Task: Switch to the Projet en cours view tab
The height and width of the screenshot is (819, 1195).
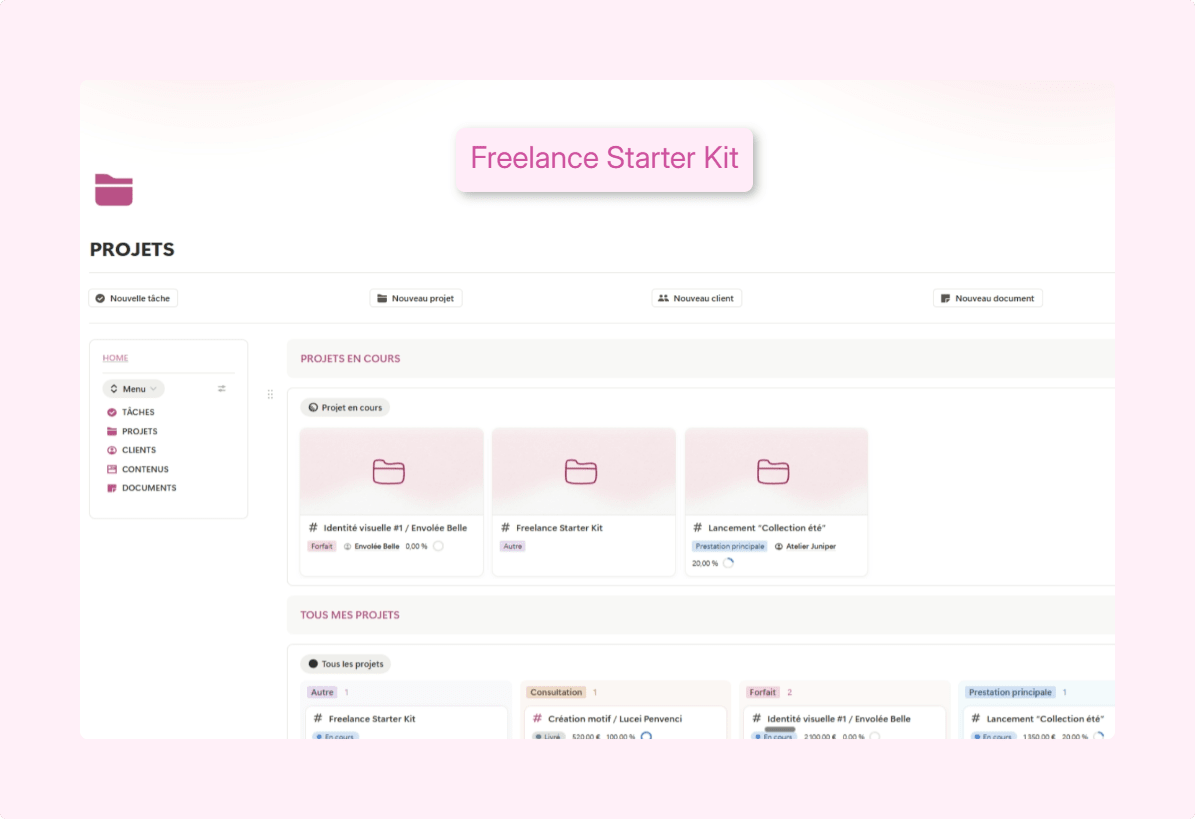Action: [x=345, y=408]
